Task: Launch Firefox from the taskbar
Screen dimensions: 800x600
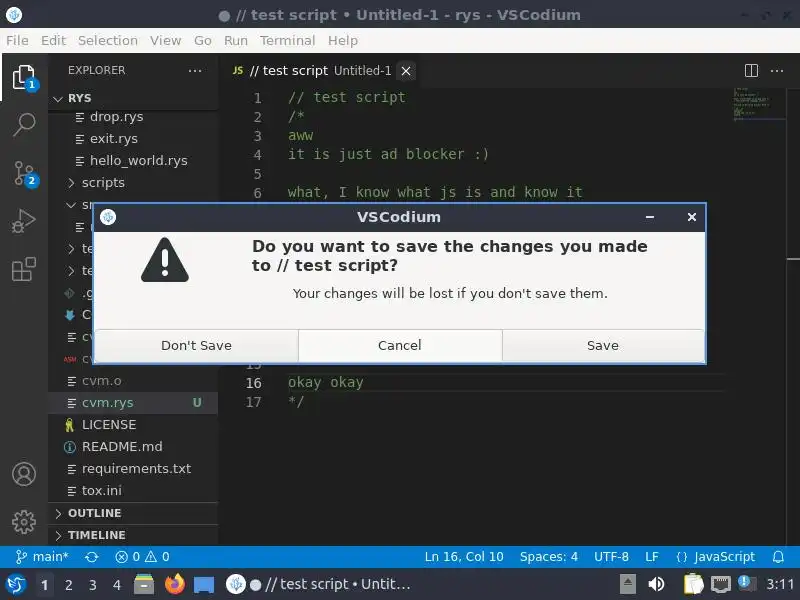Action: pyautogui.click(x=174, y=584)
